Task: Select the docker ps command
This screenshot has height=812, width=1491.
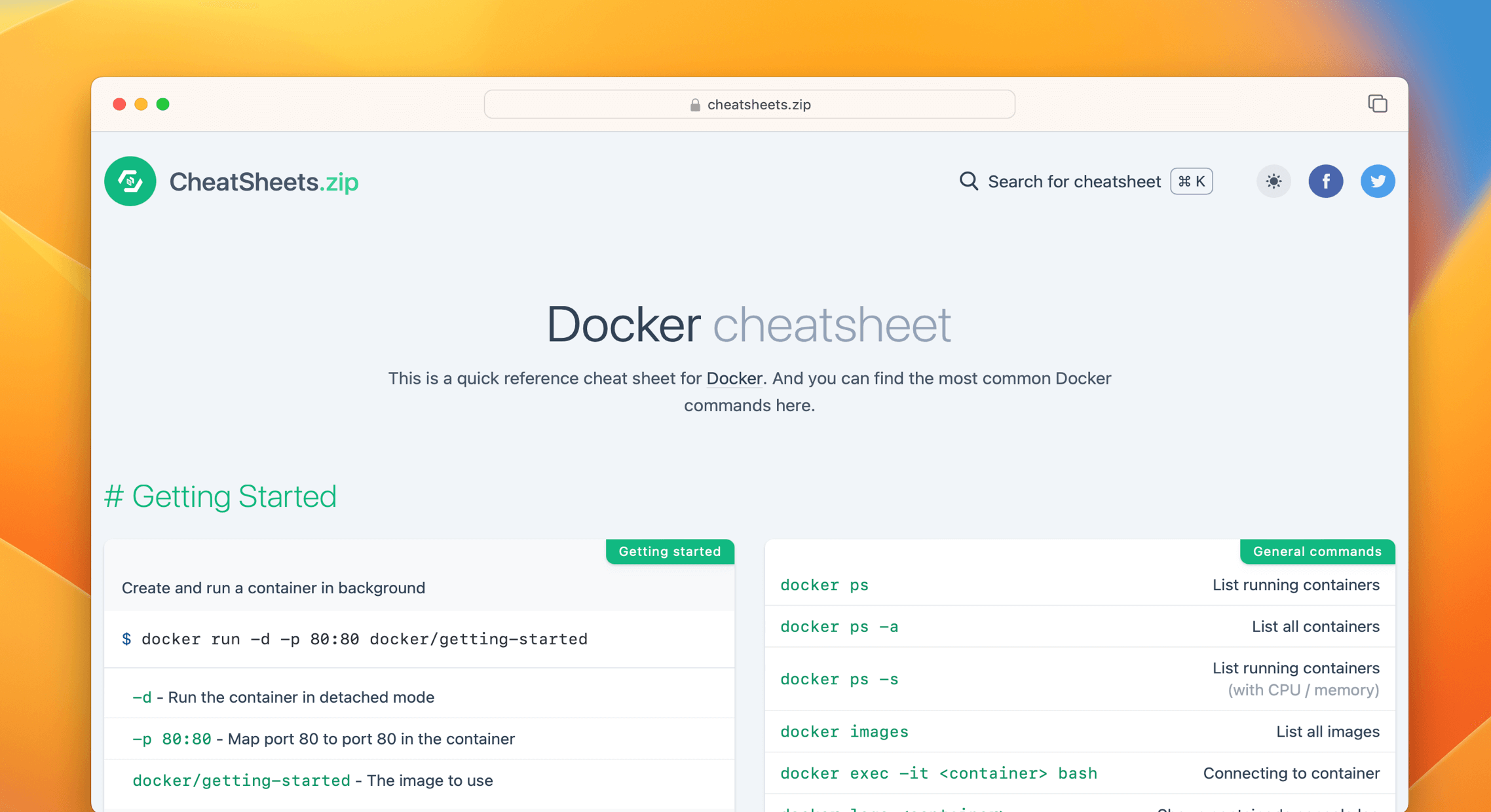Action: [824, 585]
